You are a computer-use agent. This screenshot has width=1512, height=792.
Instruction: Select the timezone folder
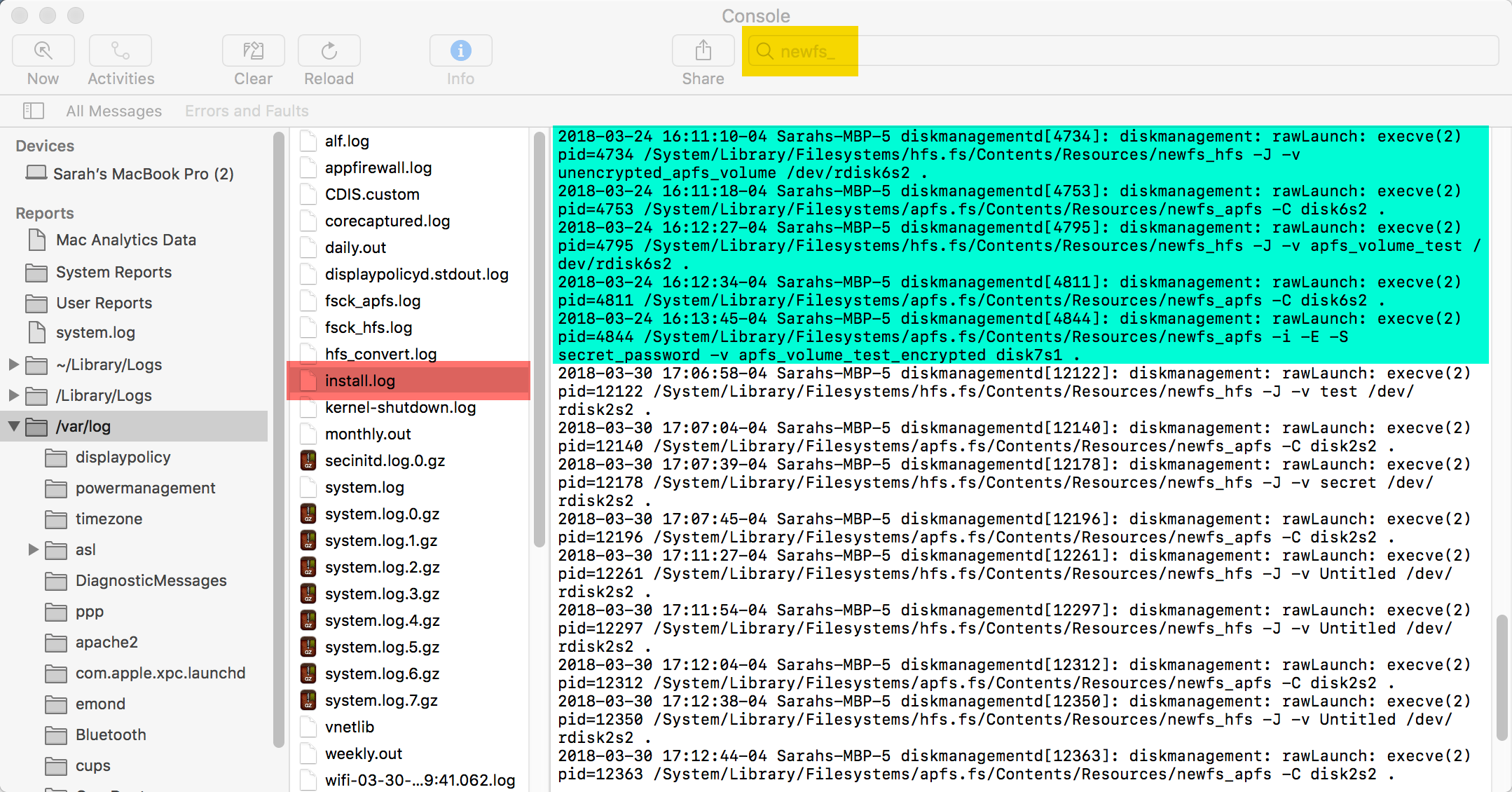(x=94, y=519)
